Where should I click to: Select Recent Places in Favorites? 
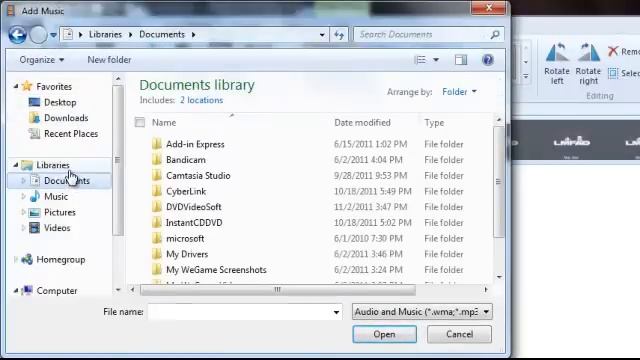71,133
